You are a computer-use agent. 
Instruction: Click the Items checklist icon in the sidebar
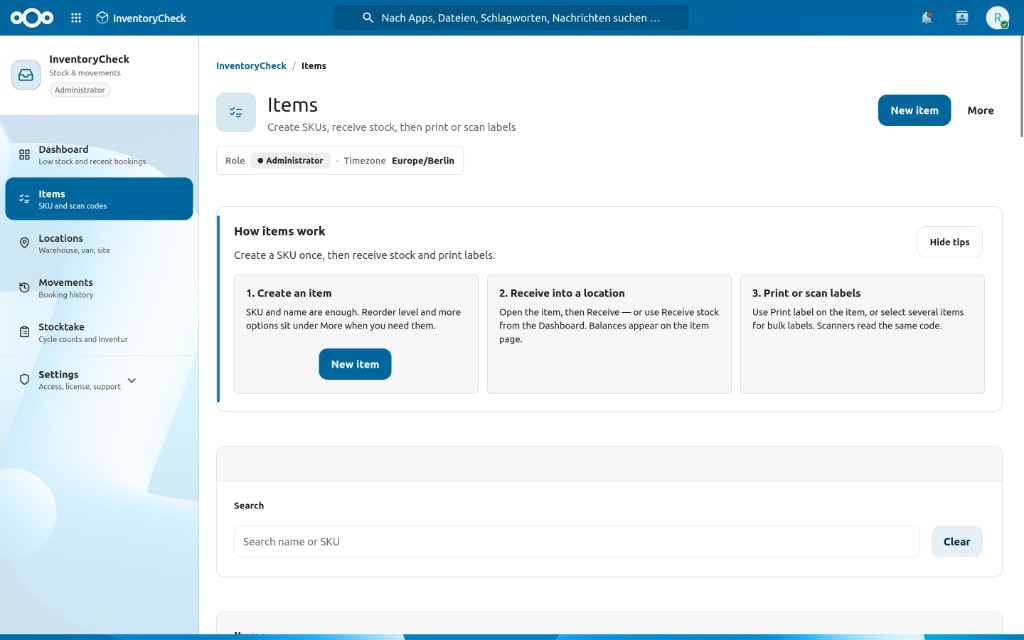pos(24,199)
